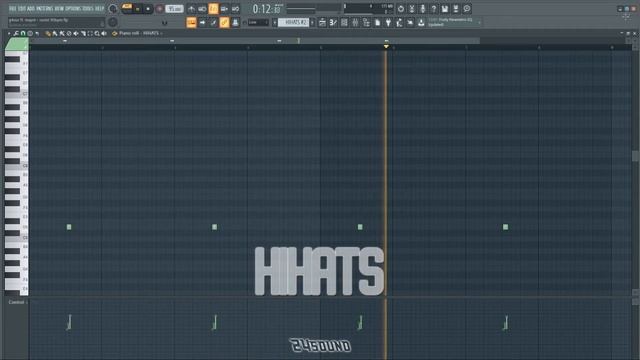Switch the PAT/SONG playback mode button

[127, 8]
